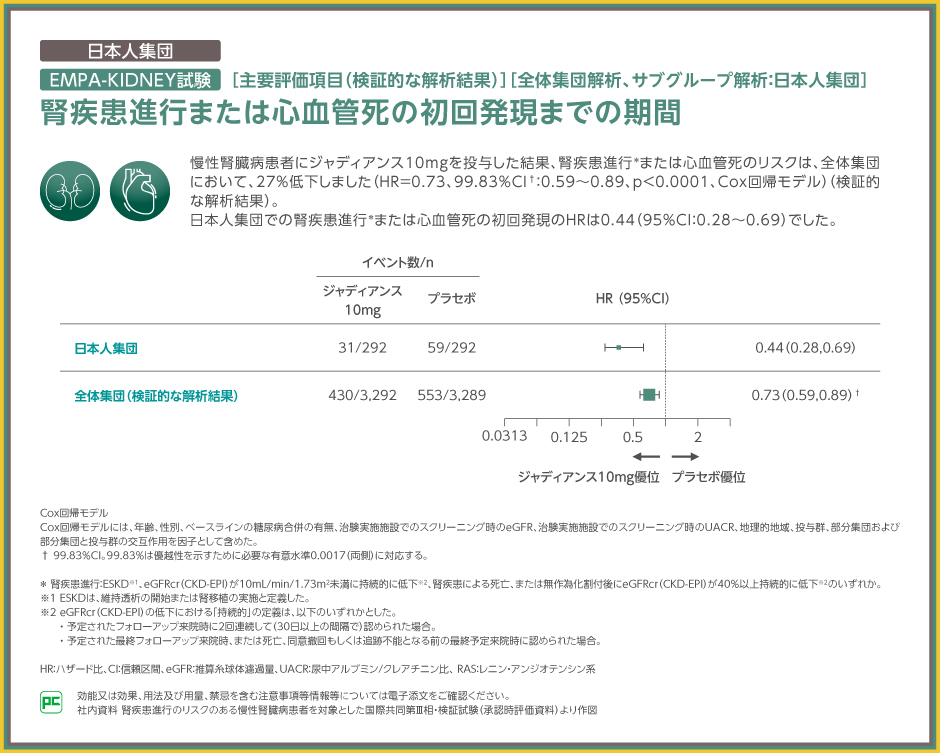Viewport: 940px width, 753px height.
Task: Click the 553/3,289 placebo event count
Action: 451,395
